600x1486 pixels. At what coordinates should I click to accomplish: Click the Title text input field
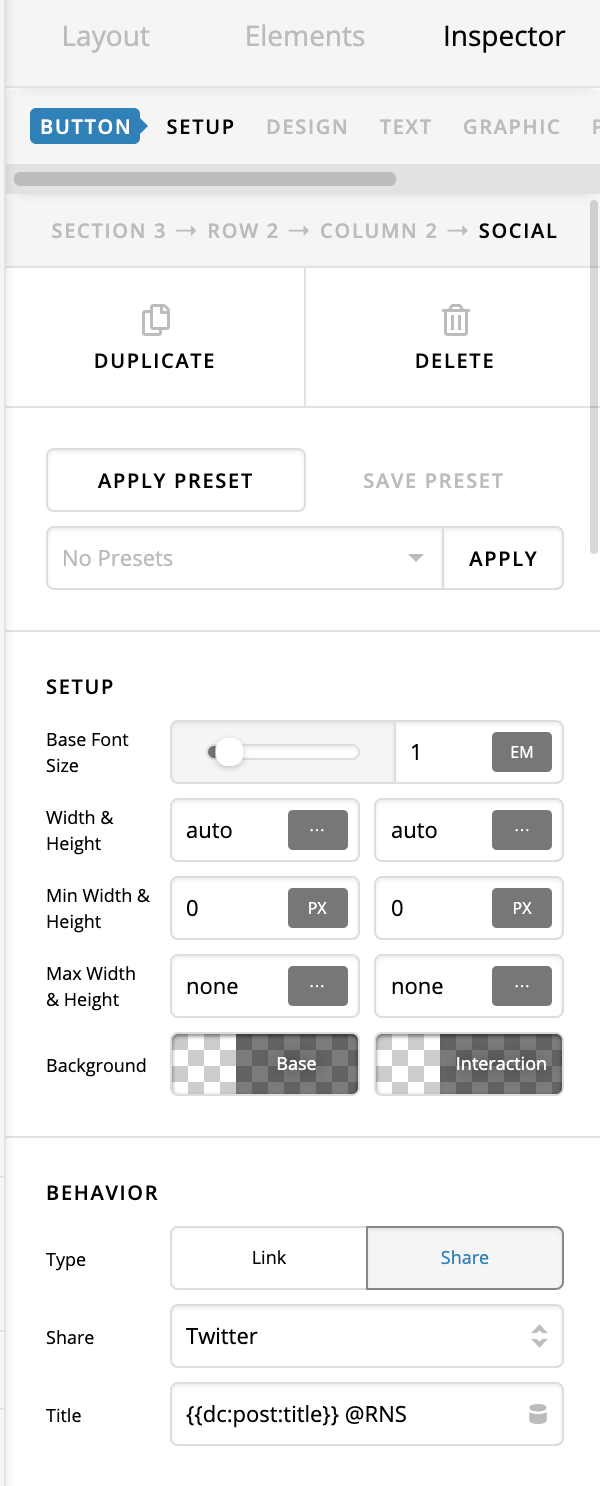coord(350,1414)
